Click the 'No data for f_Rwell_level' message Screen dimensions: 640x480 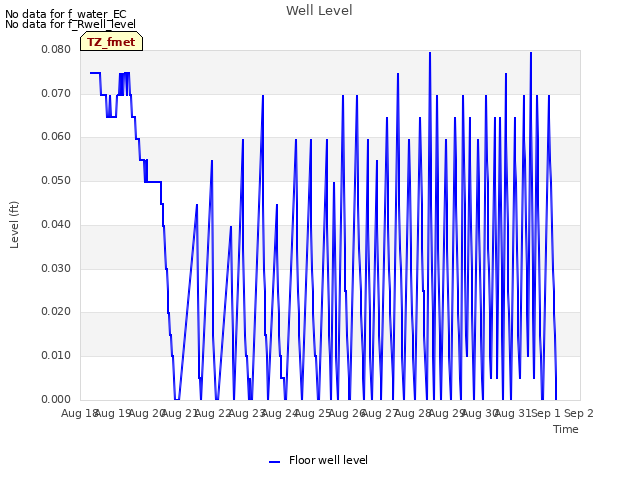click(x=70, y=24)
